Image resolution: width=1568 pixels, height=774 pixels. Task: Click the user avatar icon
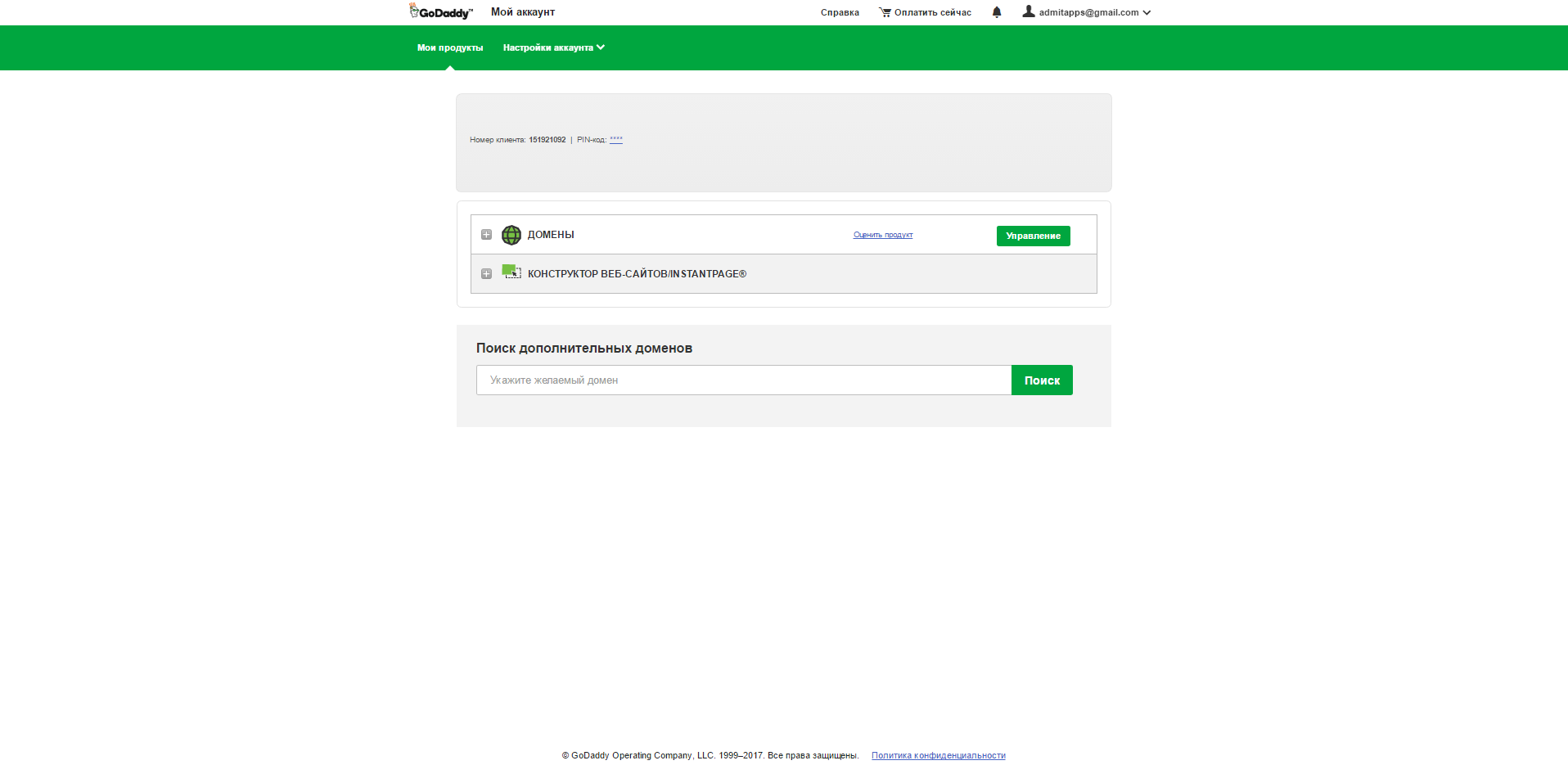[x=1028, y=11]
